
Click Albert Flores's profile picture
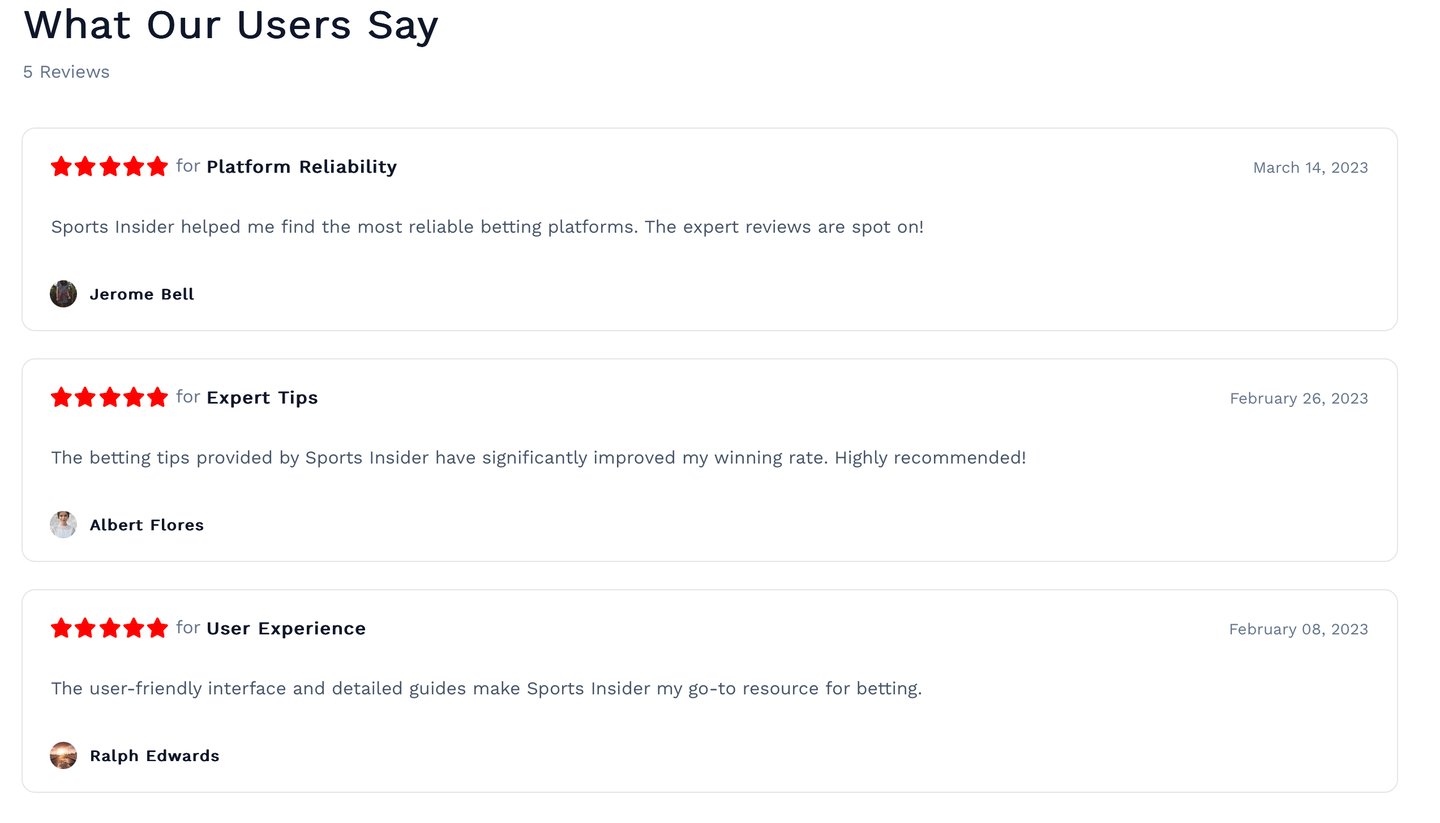[x=63, y=525]
